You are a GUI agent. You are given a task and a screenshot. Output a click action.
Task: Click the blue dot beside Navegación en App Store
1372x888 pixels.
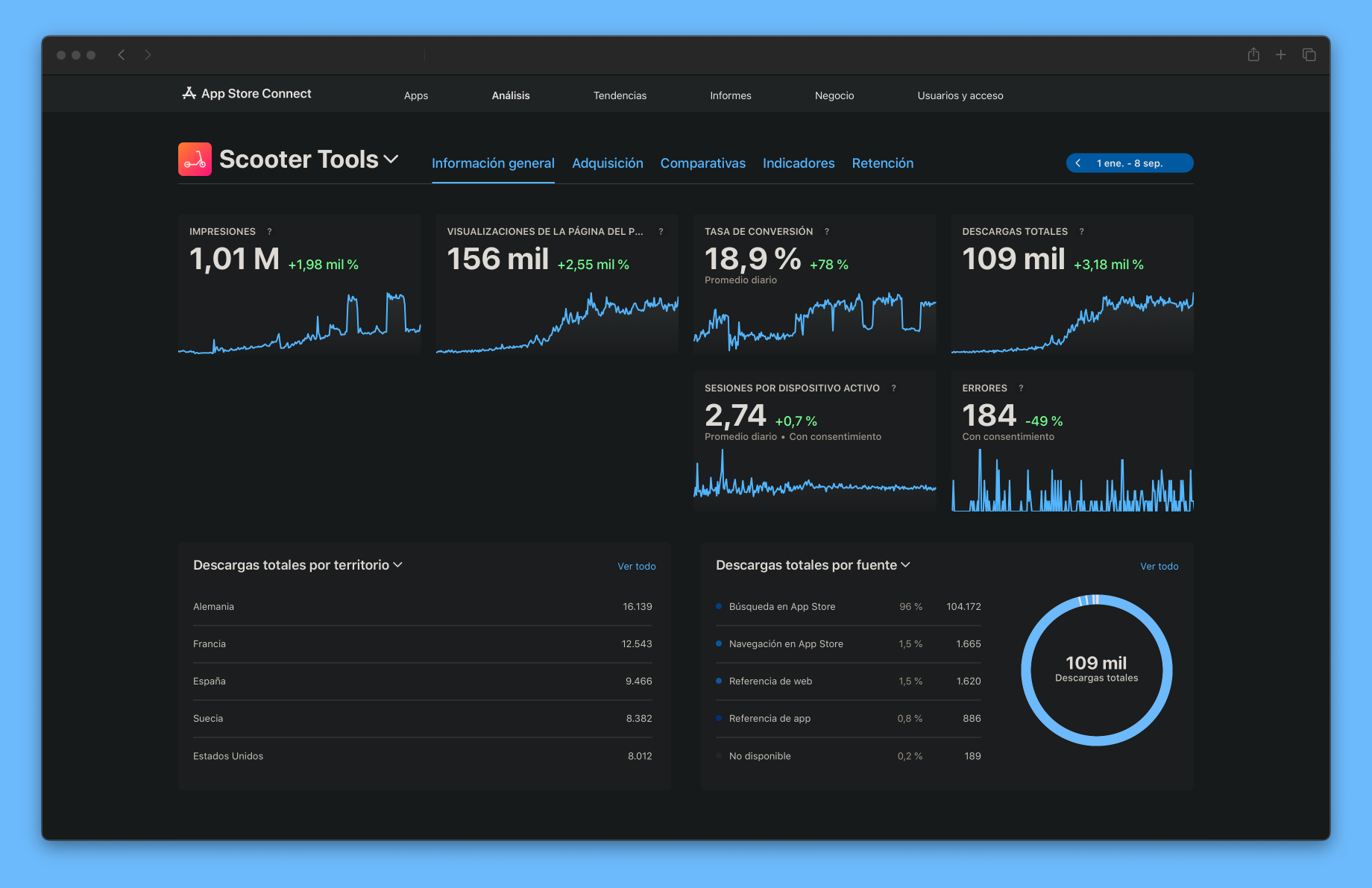pyautogui.click(x=718, y=643)
